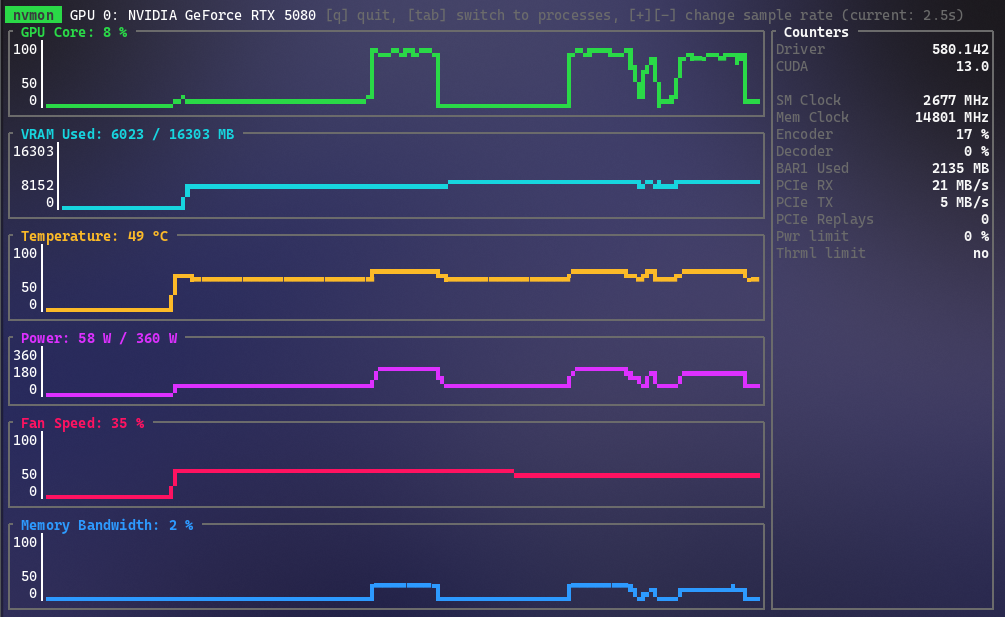Select the CUDA 13.0 row
This screenshot has width=1005, height=617.
(882, 66)
